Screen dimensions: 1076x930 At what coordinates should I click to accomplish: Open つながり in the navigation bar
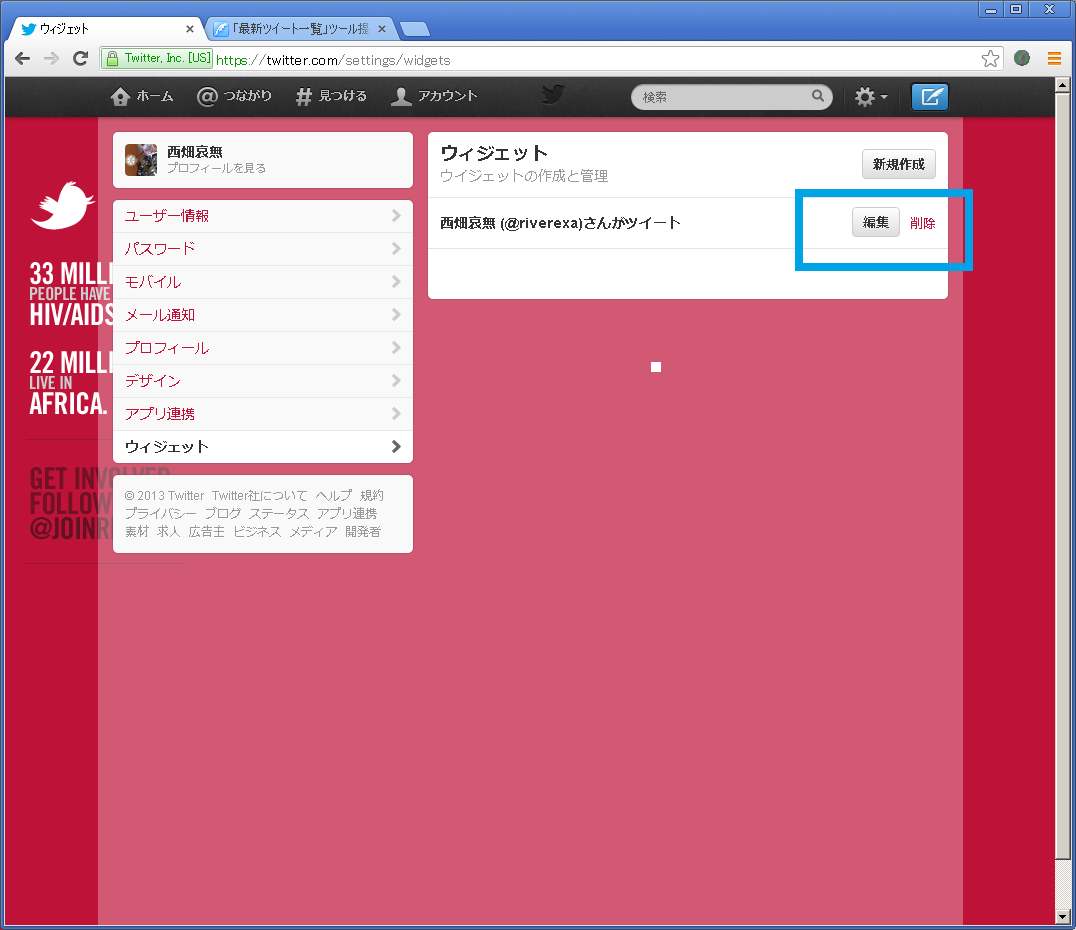(234, 96)
